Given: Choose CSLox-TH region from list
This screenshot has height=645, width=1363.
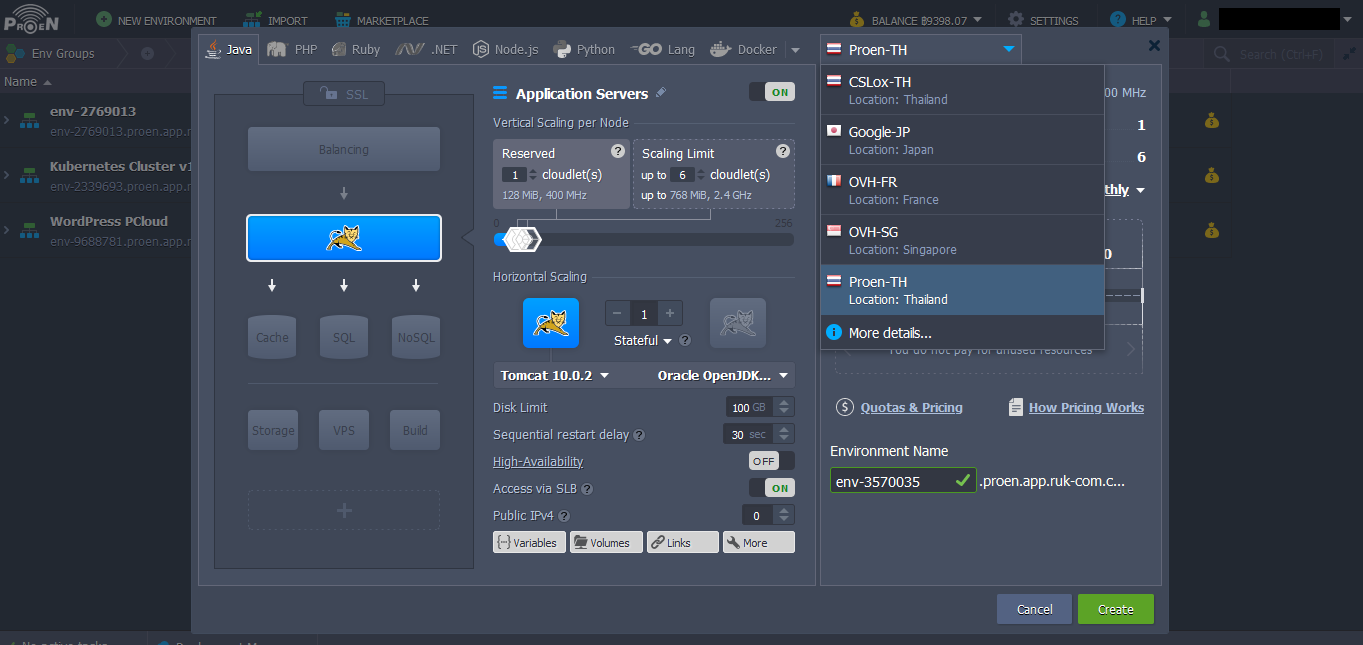Looking at the screenshot, I should 962,90.
